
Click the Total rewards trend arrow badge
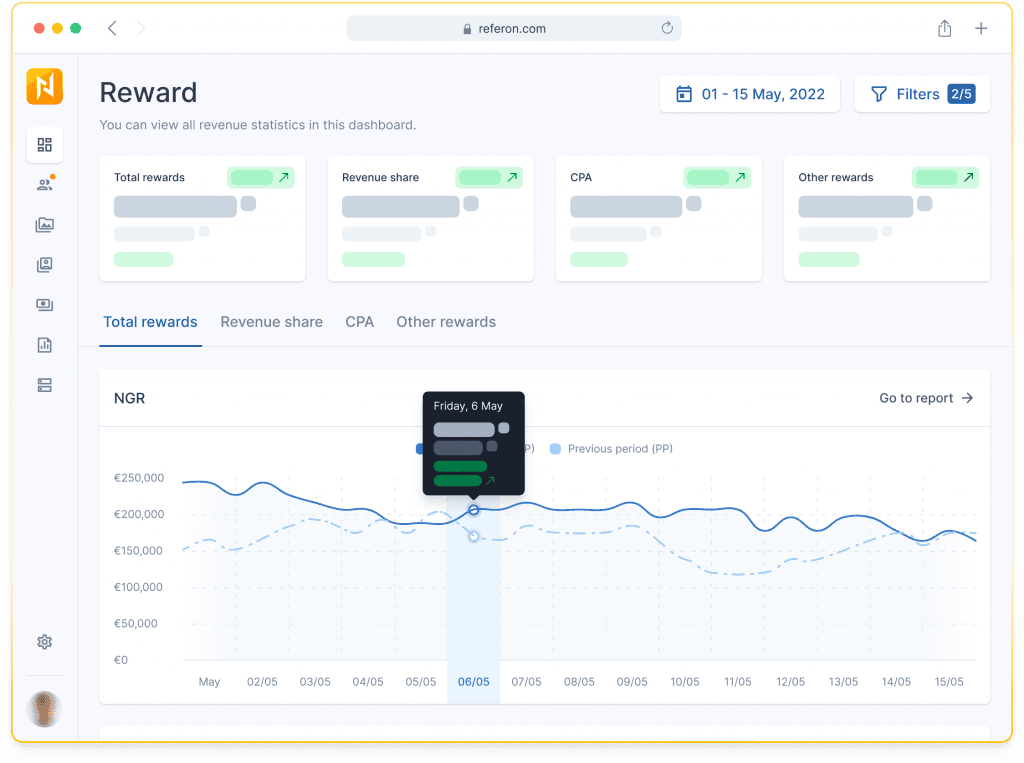[261, 177]
